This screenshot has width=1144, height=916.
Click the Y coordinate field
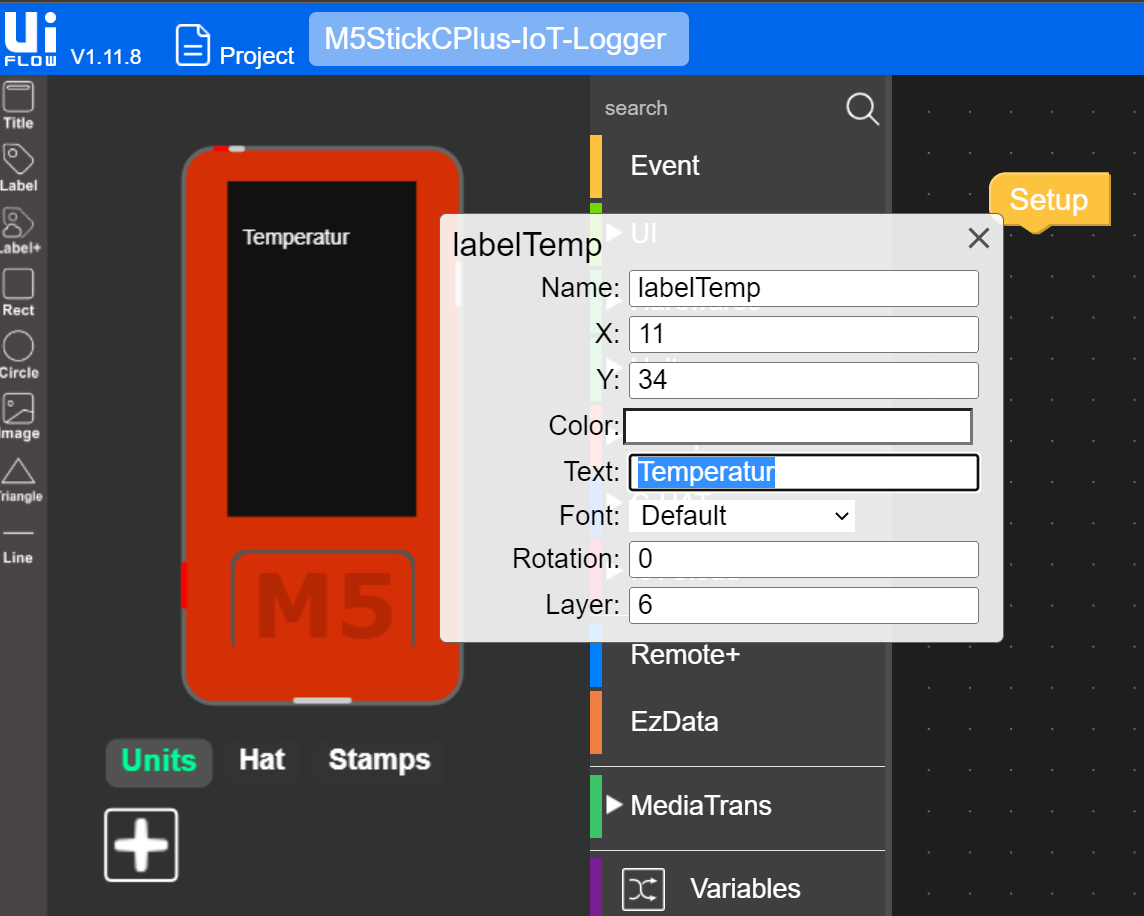803,380
